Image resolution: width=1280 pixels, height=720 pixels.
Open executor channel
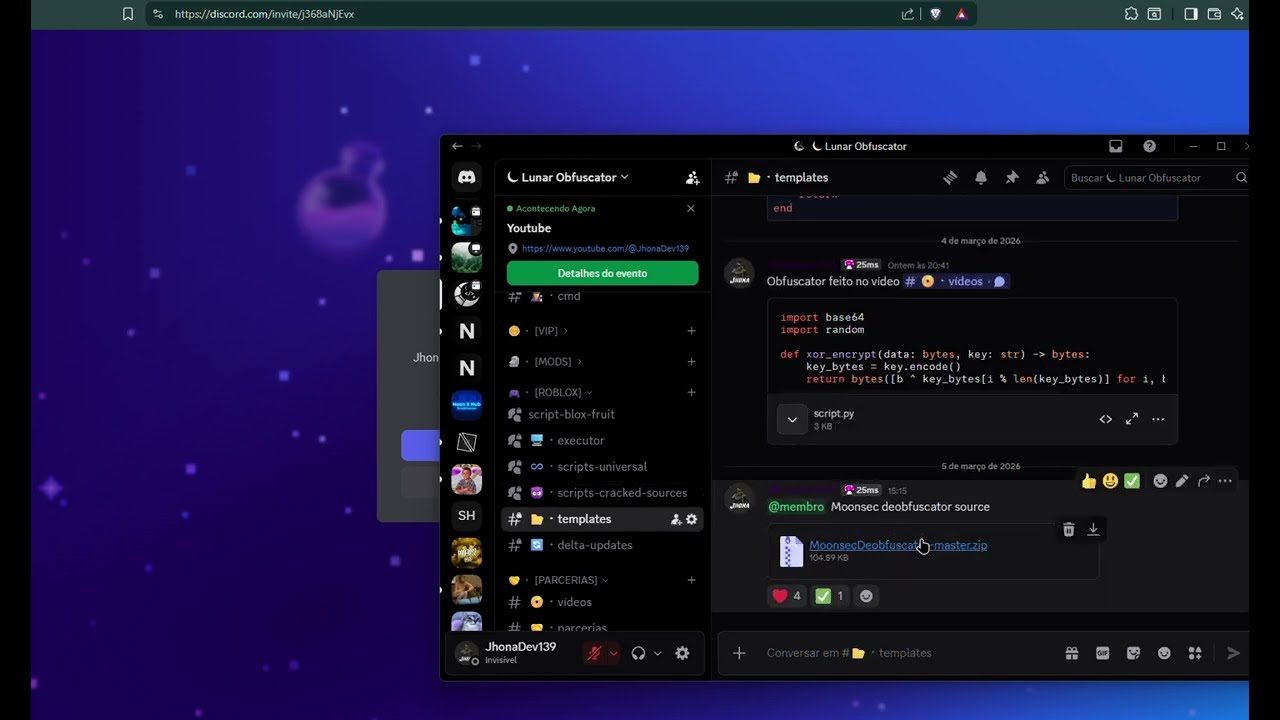pyautogui.click(x=601, y=440)
